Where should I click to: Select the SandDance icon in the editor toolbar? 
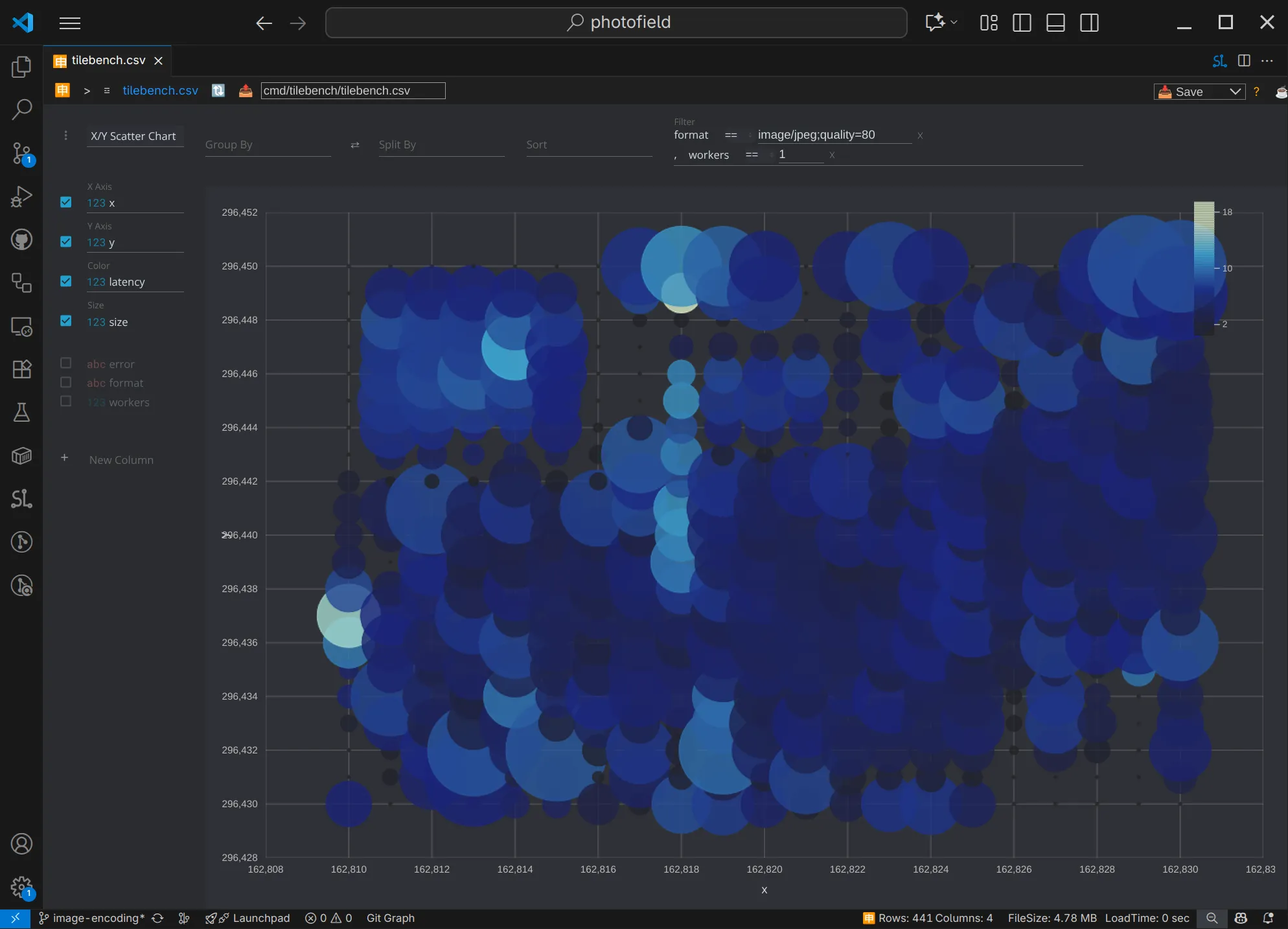[x=1219, y=61]
